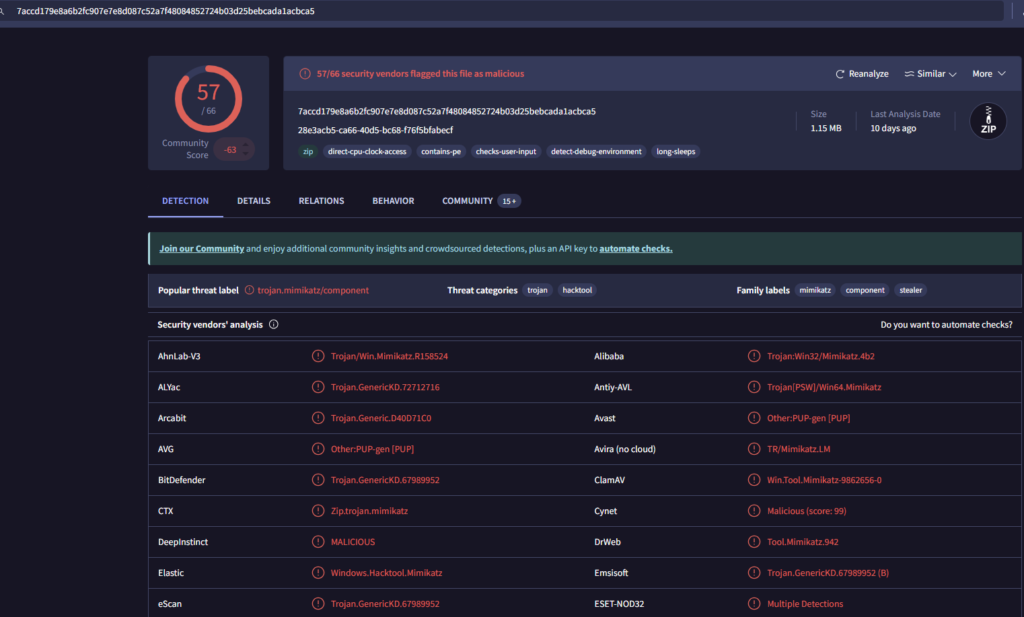Select the zip tag
The height and width of the screenshot is (617, 1024).
(x=308, y=151)
